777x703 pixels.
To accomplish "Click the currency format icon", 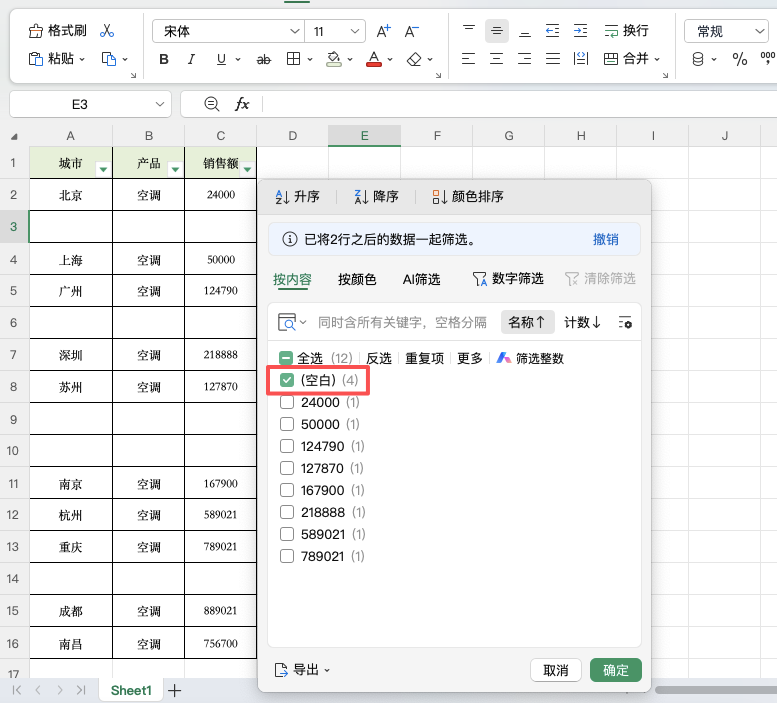I will click(698, 59).
